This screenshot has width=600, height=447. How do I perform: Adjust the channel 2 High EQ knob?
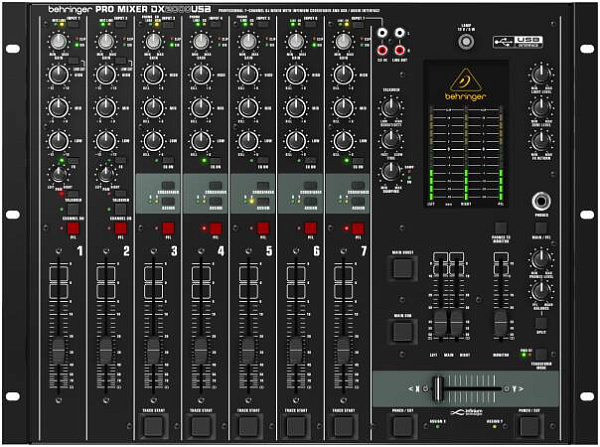(106, 75)
